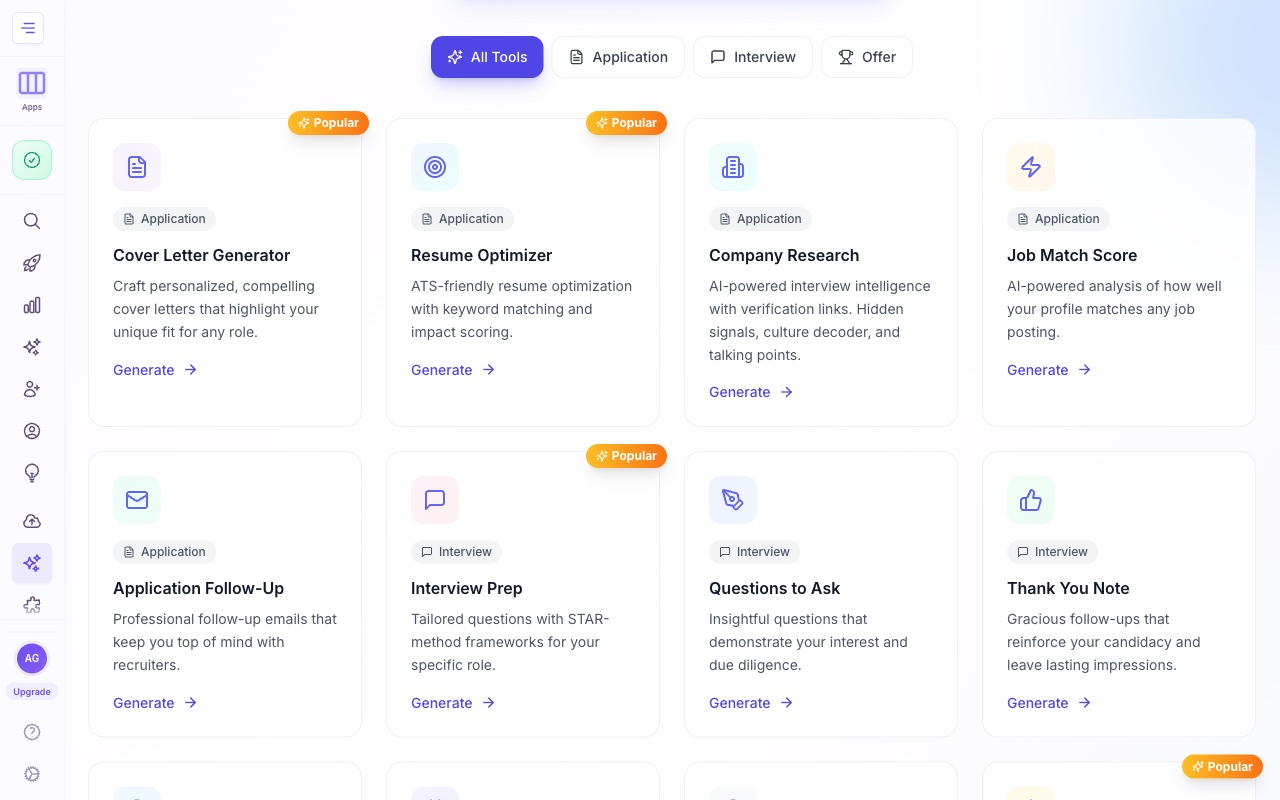Select the add-user icon
The height and width of the screenshot is (800, 1280).
coord(32,389)
